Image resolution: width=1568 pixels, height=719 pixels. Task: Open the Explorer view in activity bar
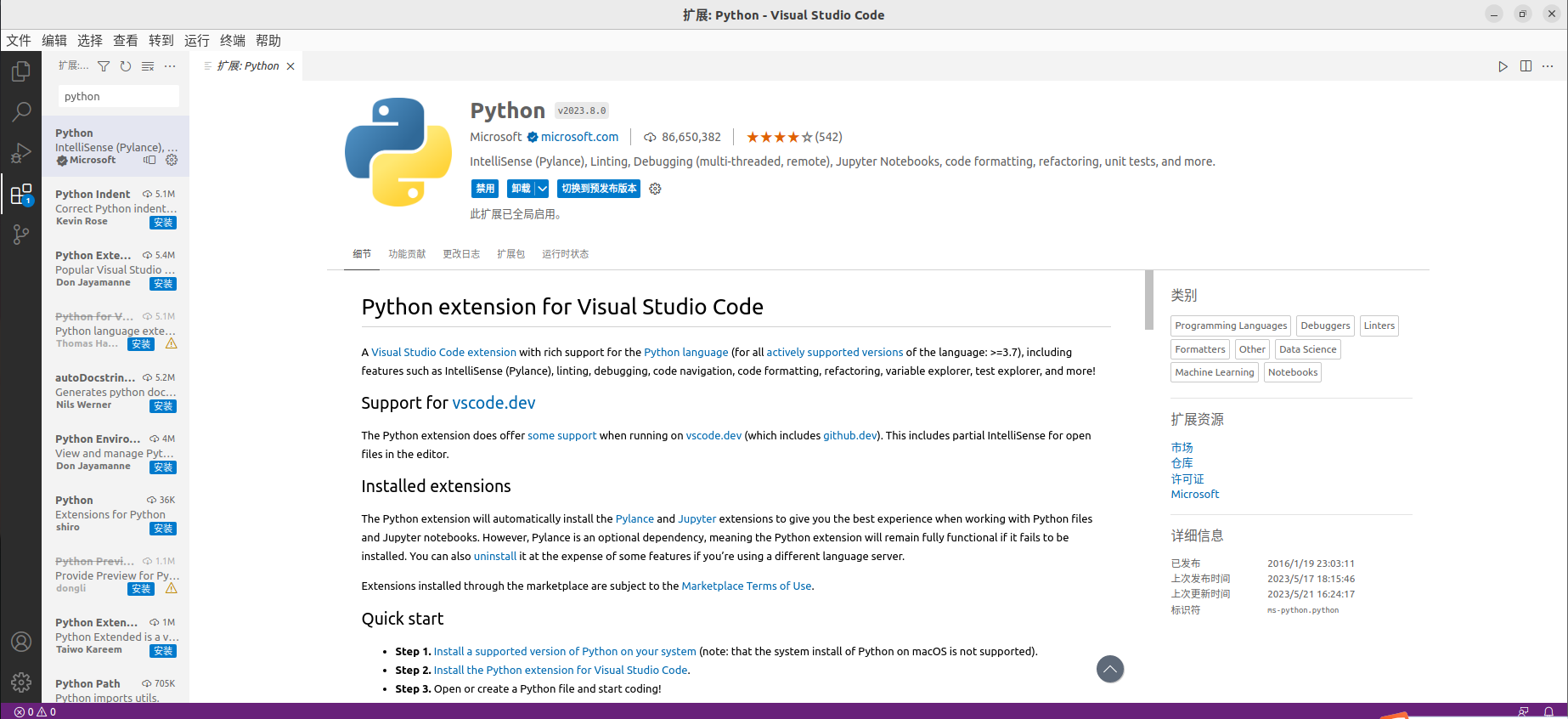[21, 71]
